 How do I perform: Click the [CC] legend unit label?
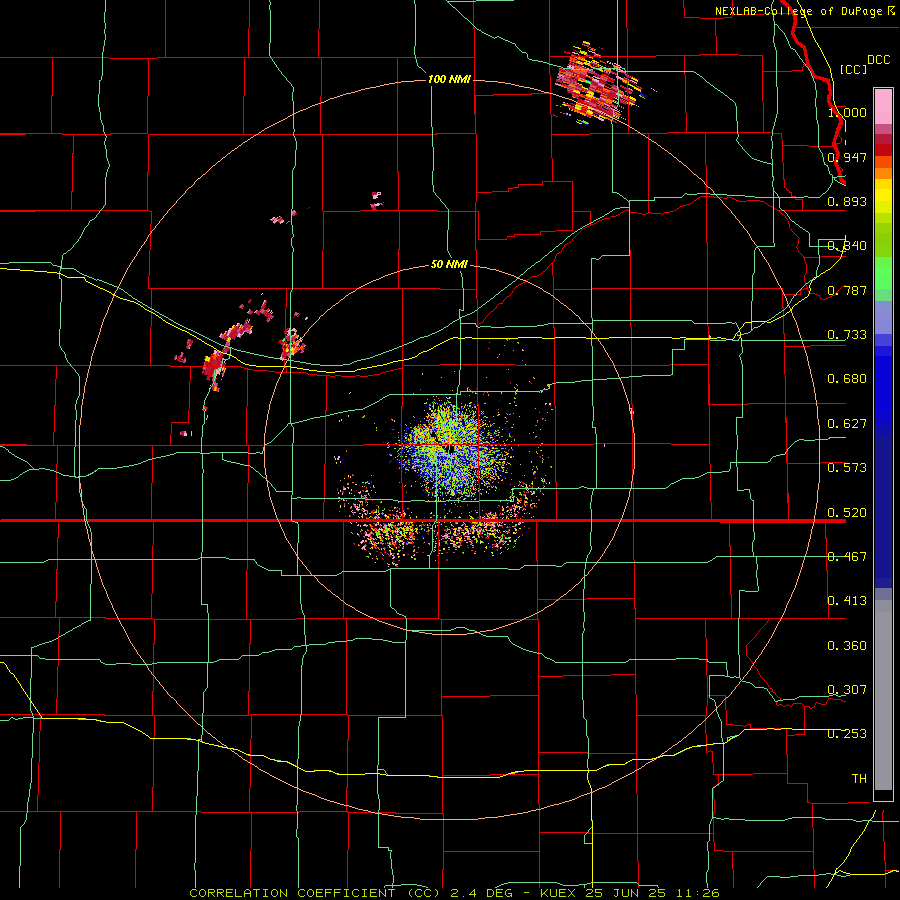pos(853,69)
